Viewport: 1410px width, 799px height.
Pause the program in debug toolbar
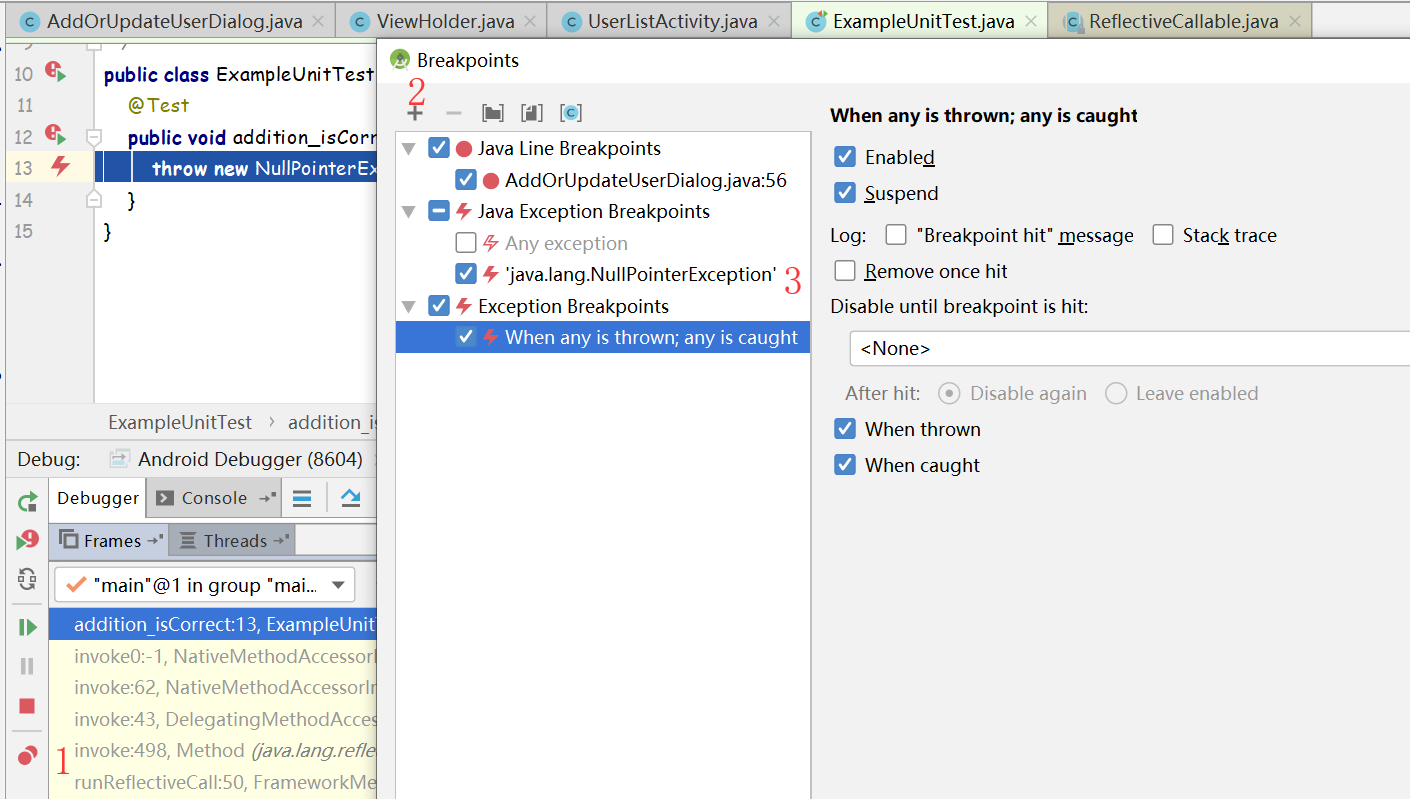tap(27, 666)
